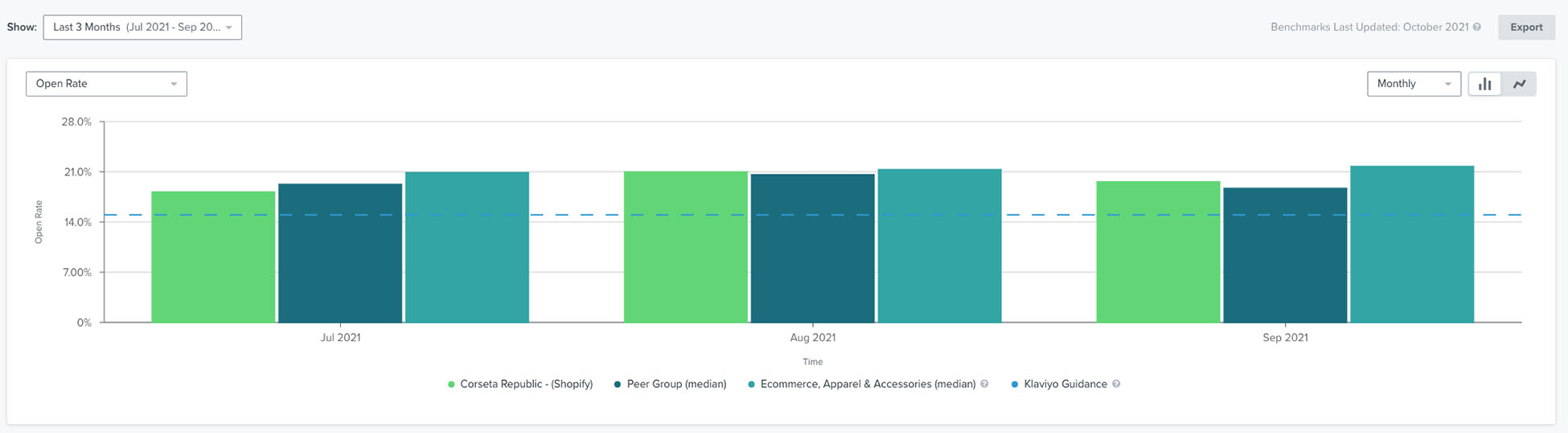This screenshot has width=1568, height=433.
Task: Click Jul 2021 Corseta Republic green bar
Action: (213, 258)
